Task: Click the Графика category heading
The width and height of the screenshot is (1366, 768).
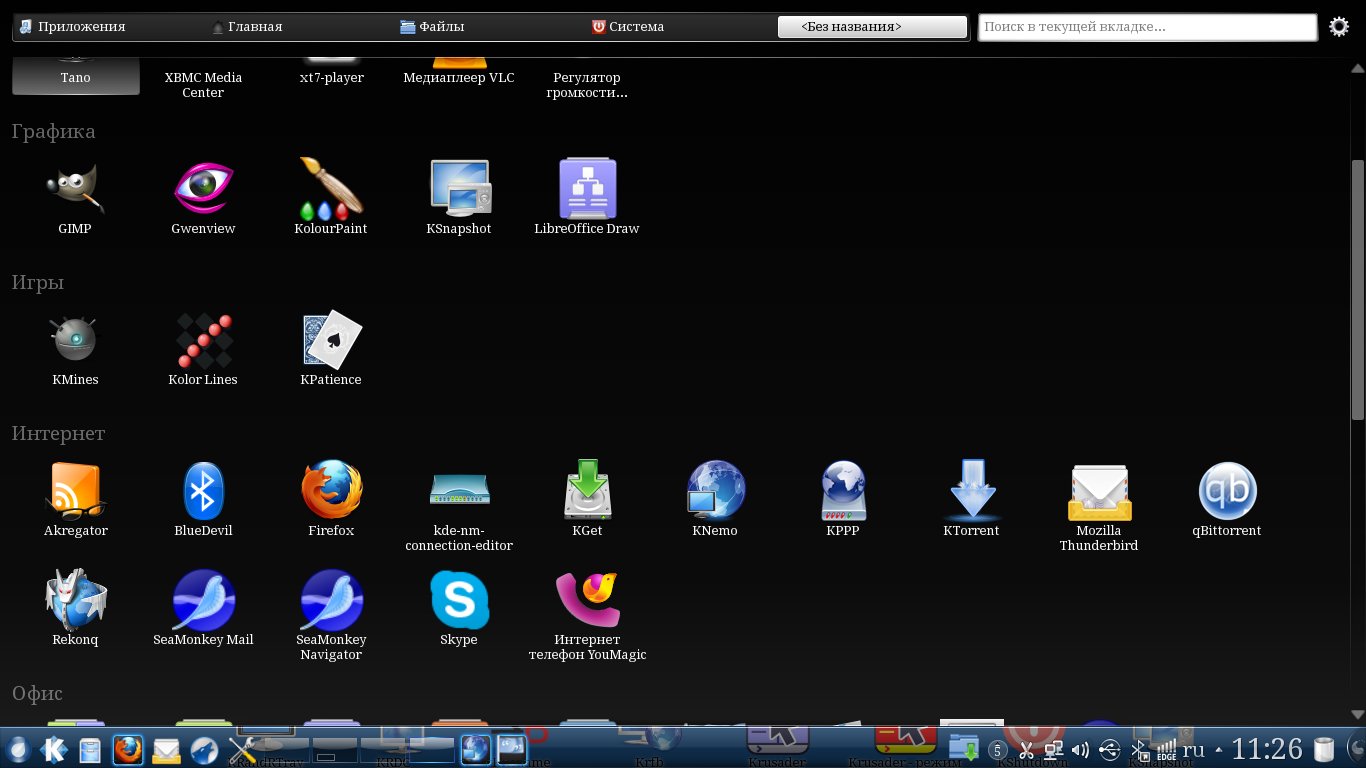Action: click(x=54, y=131)
